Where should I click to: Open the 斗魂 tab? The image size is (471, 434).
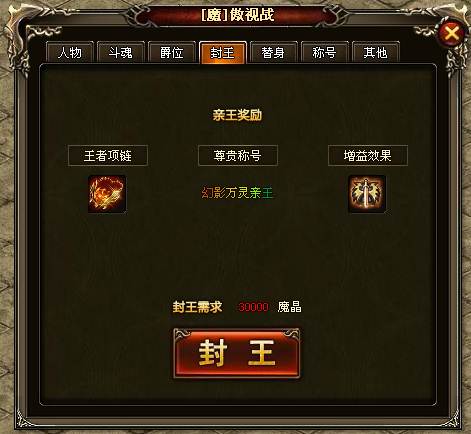point(121,52)
